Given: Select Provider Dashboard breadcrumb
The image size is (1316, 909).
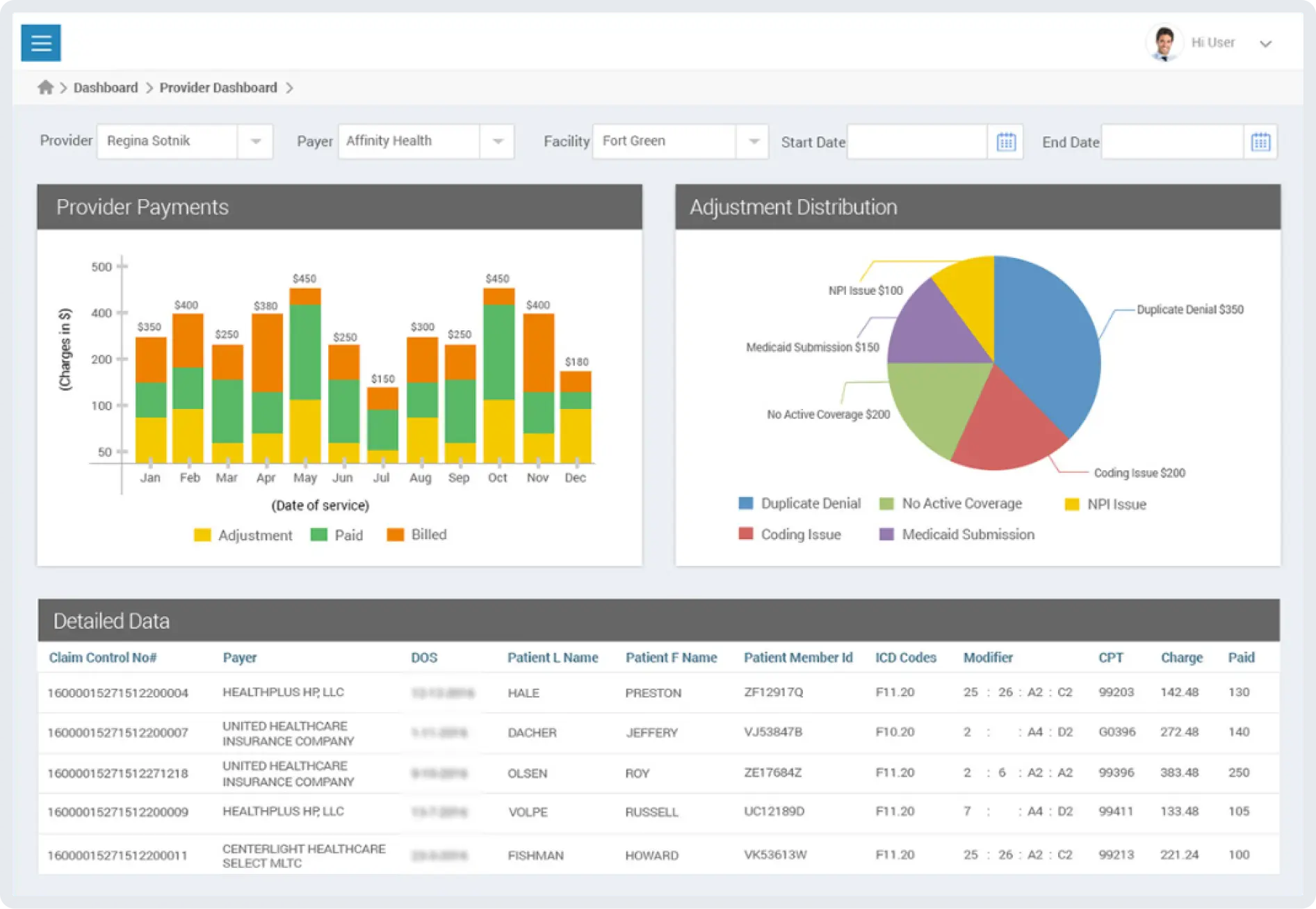Looking at the screenshot, I should (218, 88).
